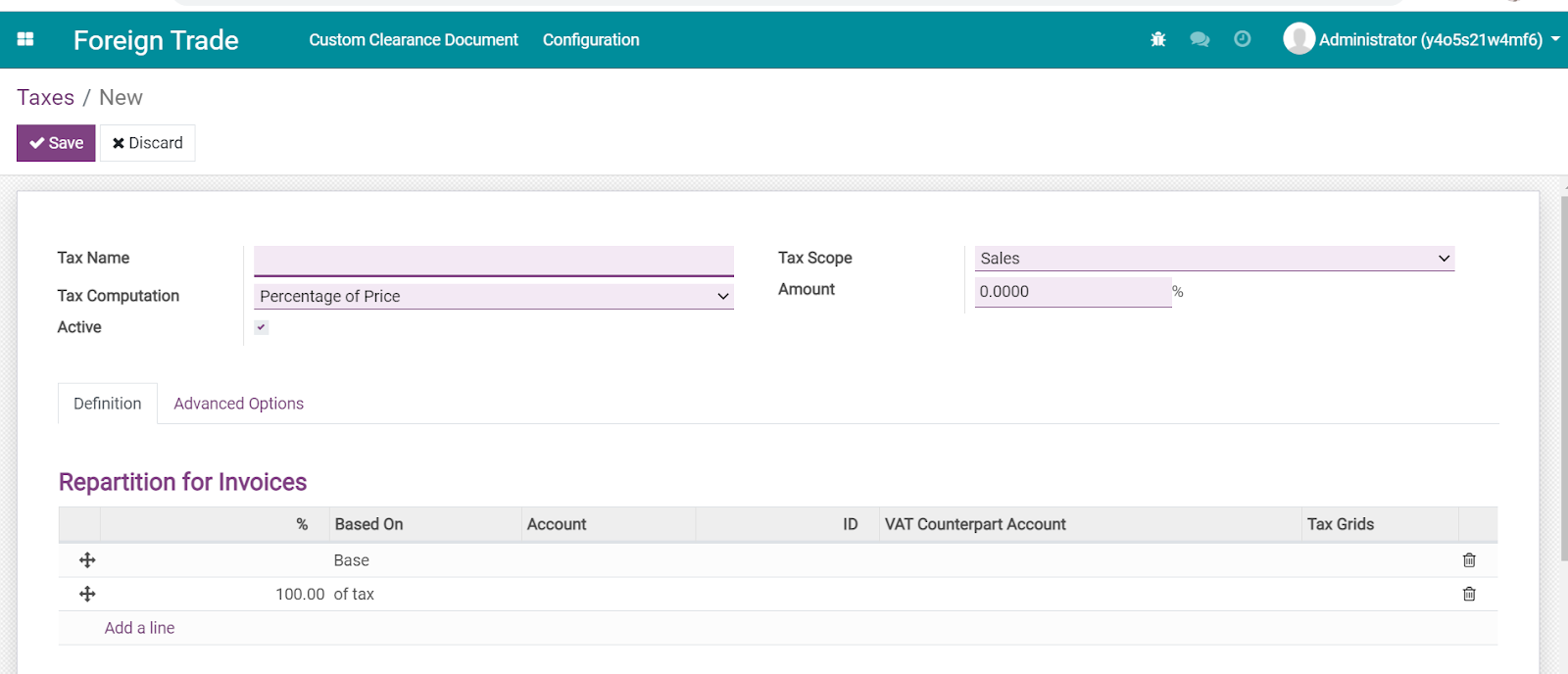
Task: Expand the Tax Computation dropdown
Action: (x=494, y=296)
